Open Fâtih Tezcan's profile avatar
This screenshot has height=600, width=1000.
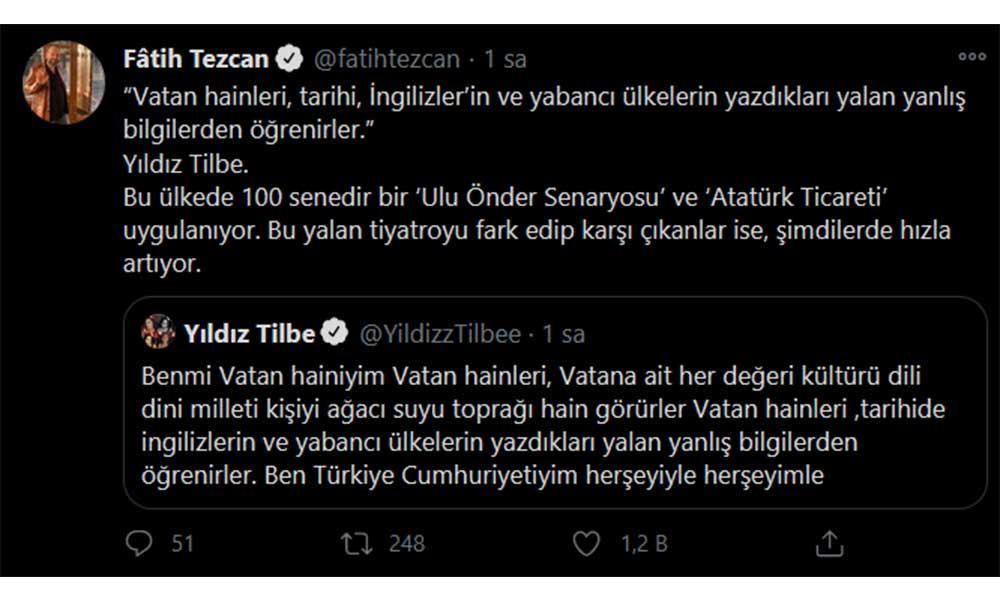tap(64, 82)
